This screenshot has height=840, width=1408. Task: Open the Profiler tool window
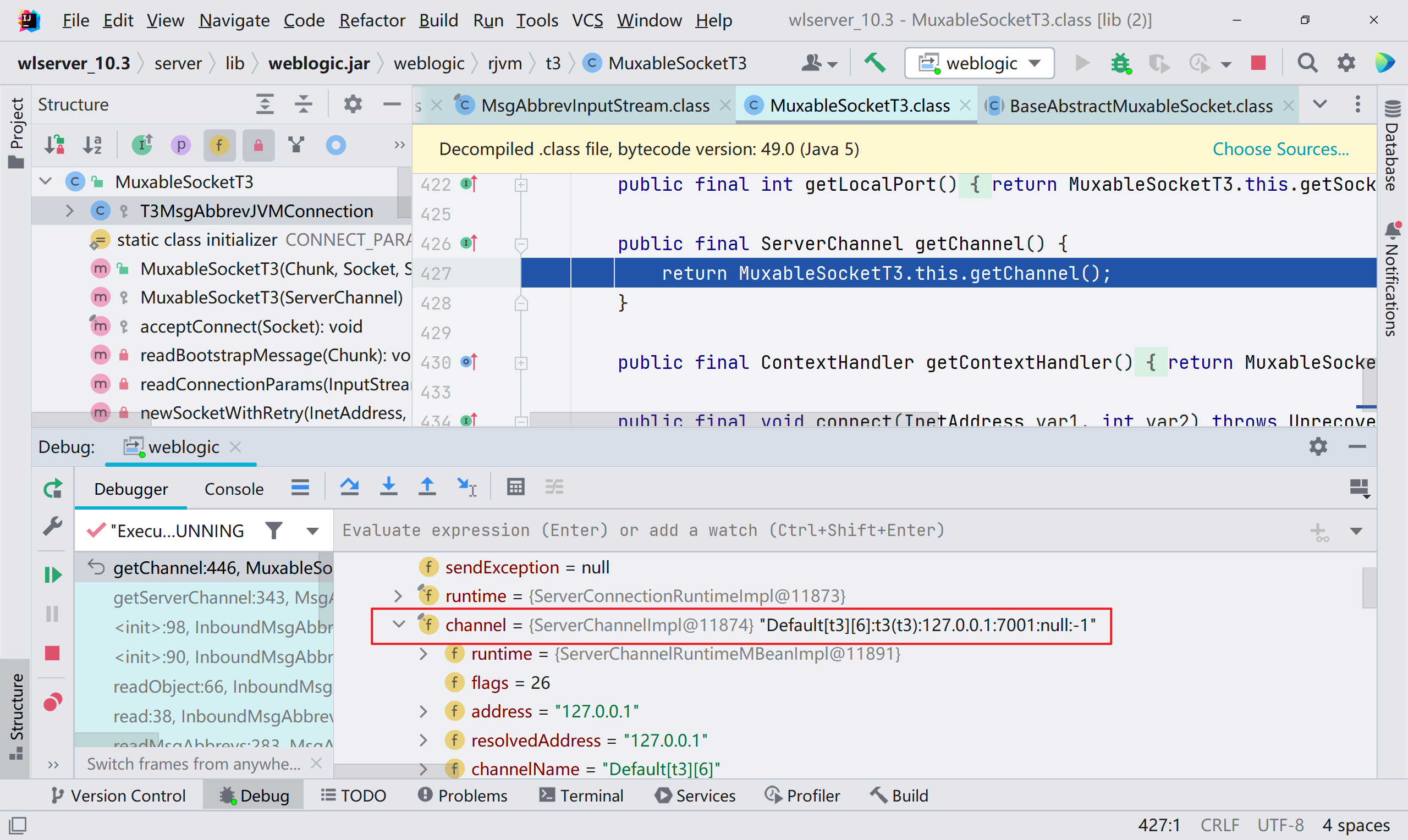(x=804, y=795)
